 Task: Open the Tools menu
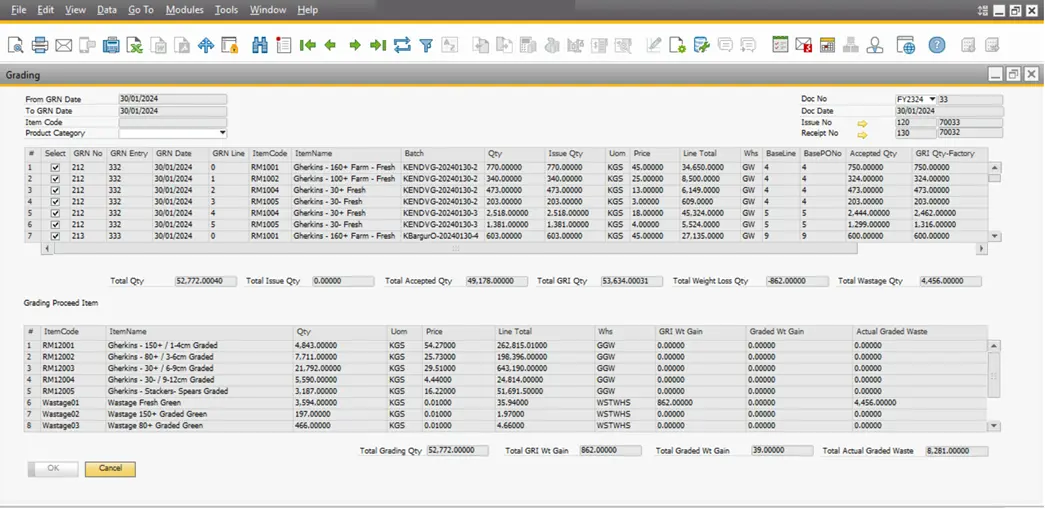click(x=226, y=10)
